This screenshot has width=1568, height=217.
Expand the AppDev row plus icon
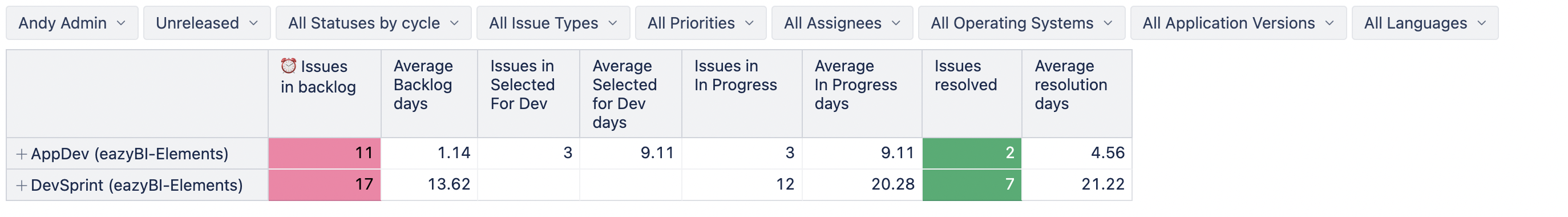tap(21, 154)
